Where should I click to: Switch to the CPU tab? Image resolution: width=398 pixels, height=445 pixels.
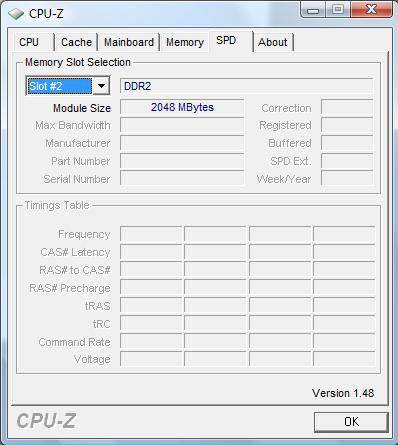34,42
